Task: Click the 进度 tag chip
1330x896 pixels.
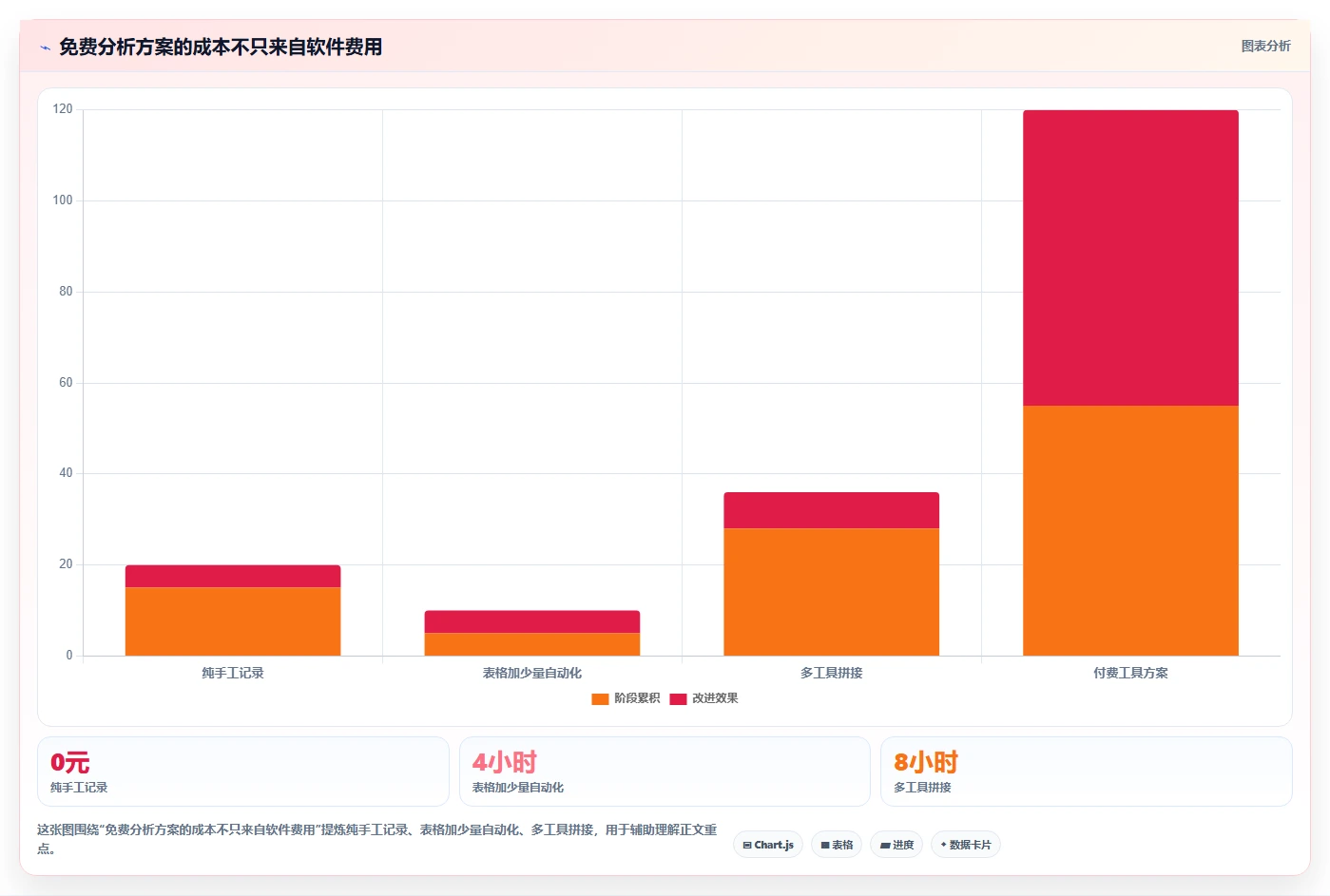Action: pos(896,845)
